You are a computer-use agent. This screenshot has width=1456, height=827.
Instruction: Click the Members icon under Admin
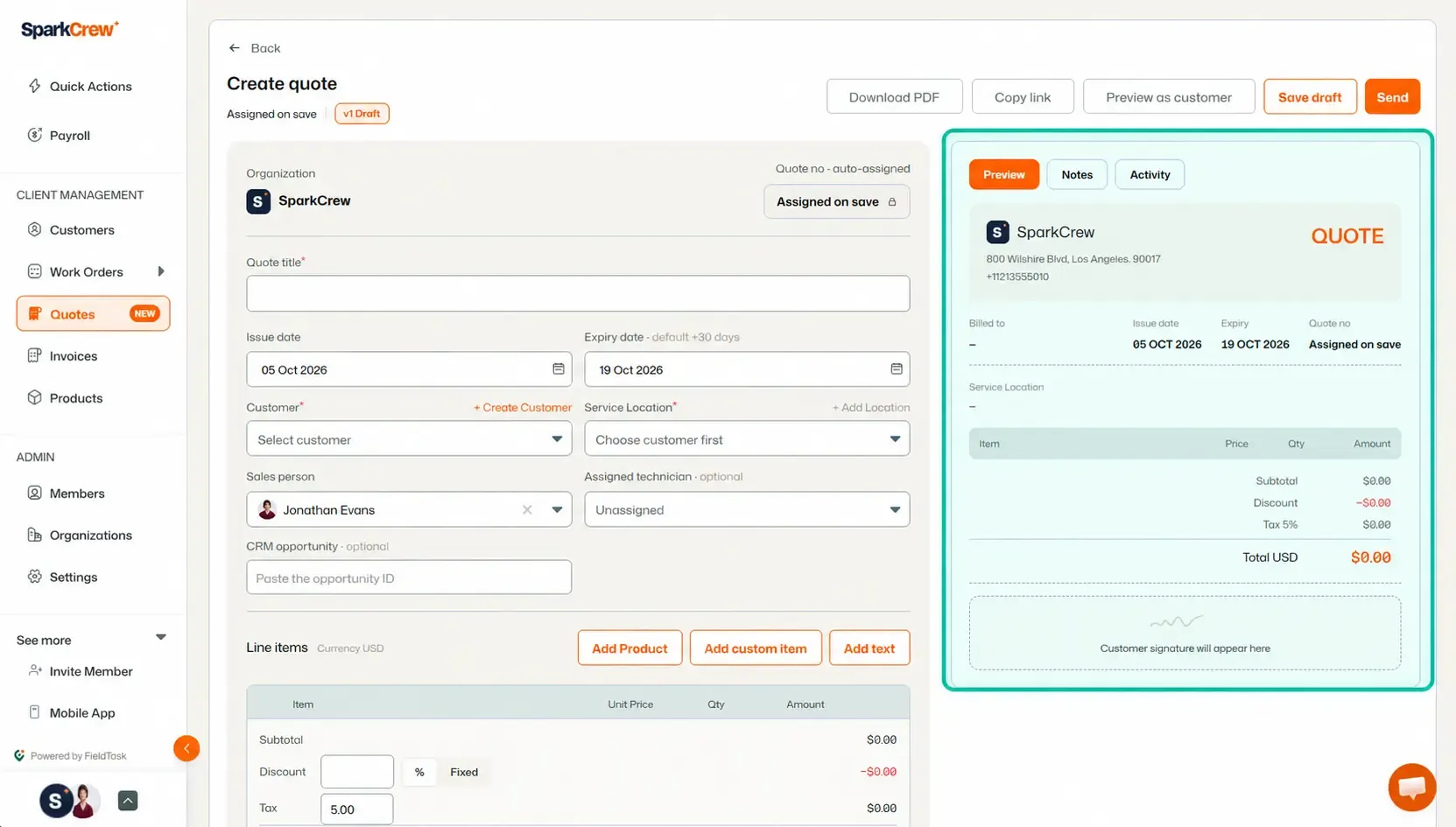coord(34,493)
